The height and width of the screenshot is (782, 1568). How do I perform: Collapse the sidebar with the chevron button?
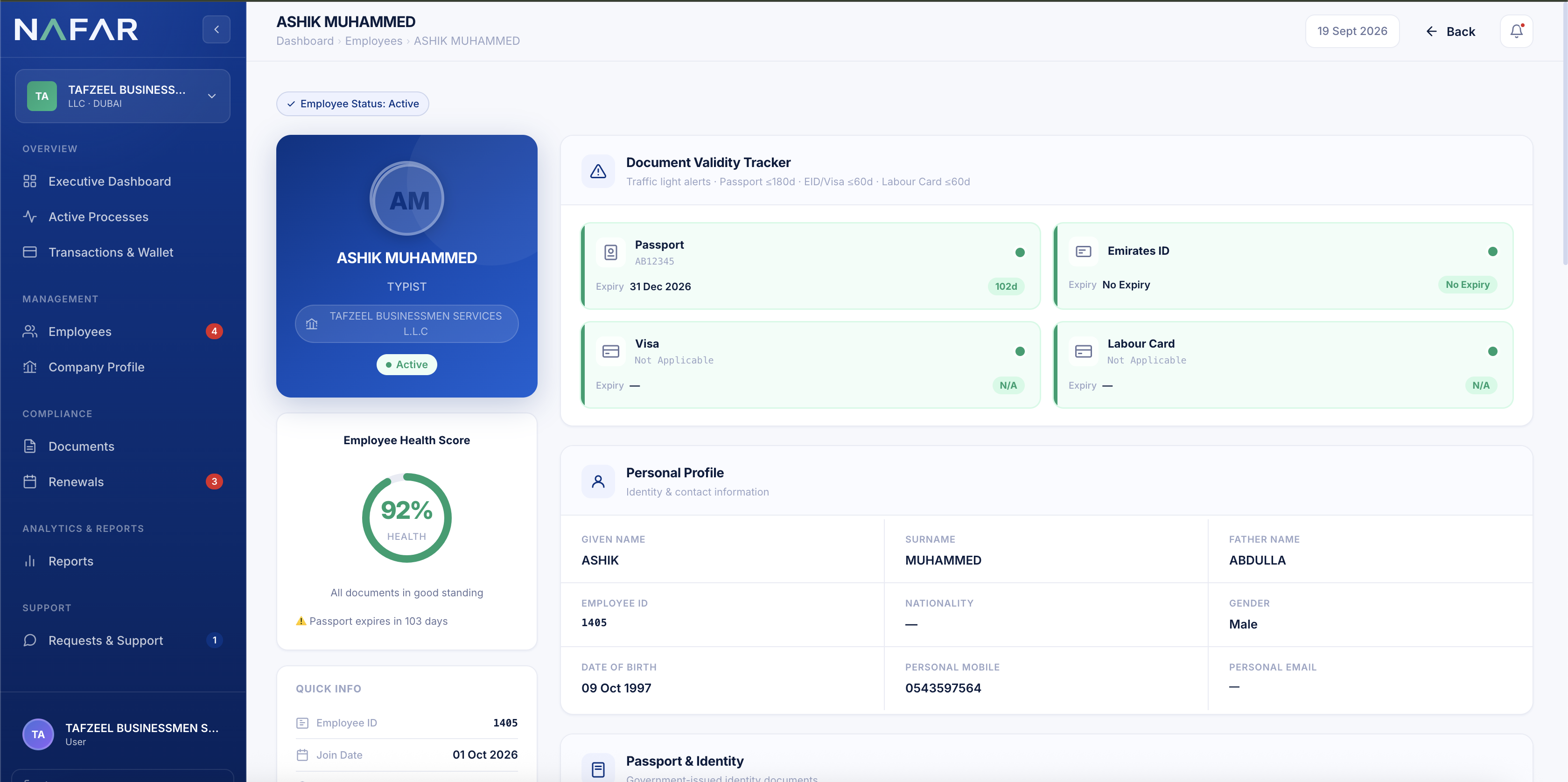point(216,29)
